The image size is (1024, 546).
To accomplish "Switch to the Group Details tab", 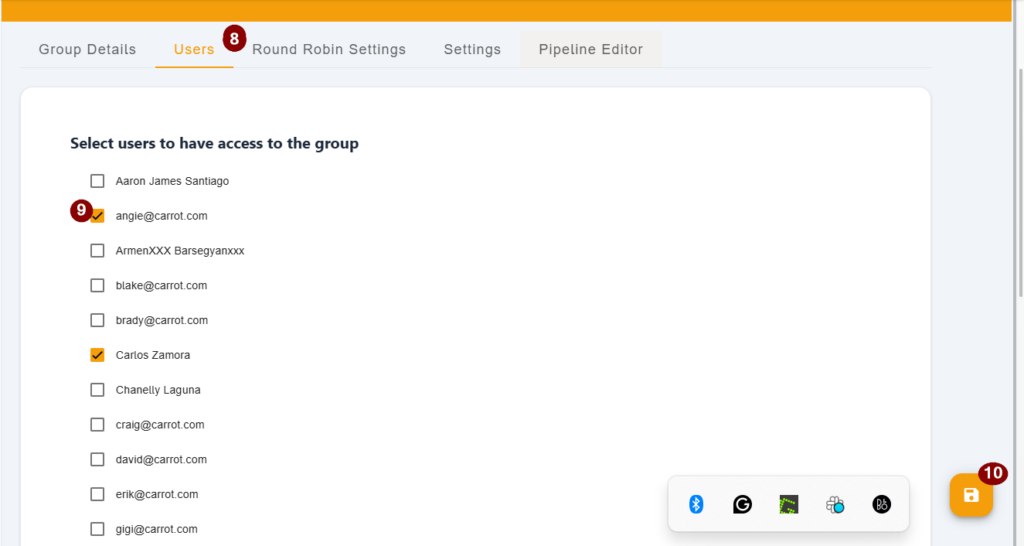I will coord(88,50).
